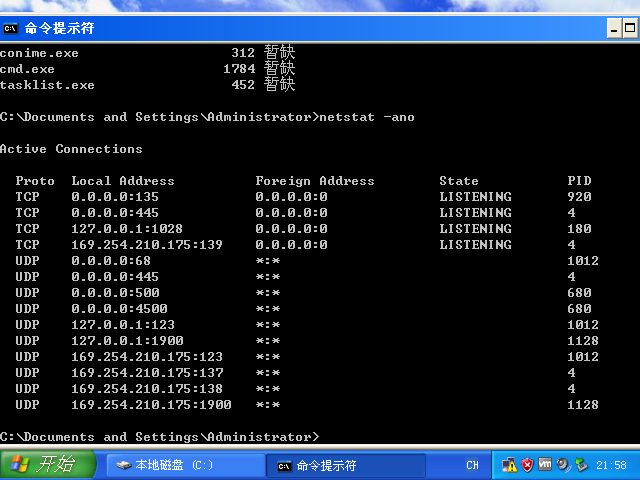Screen dimensions: 640x480
Task: Click the bottom command prompt input line
Action: (160, 437)
